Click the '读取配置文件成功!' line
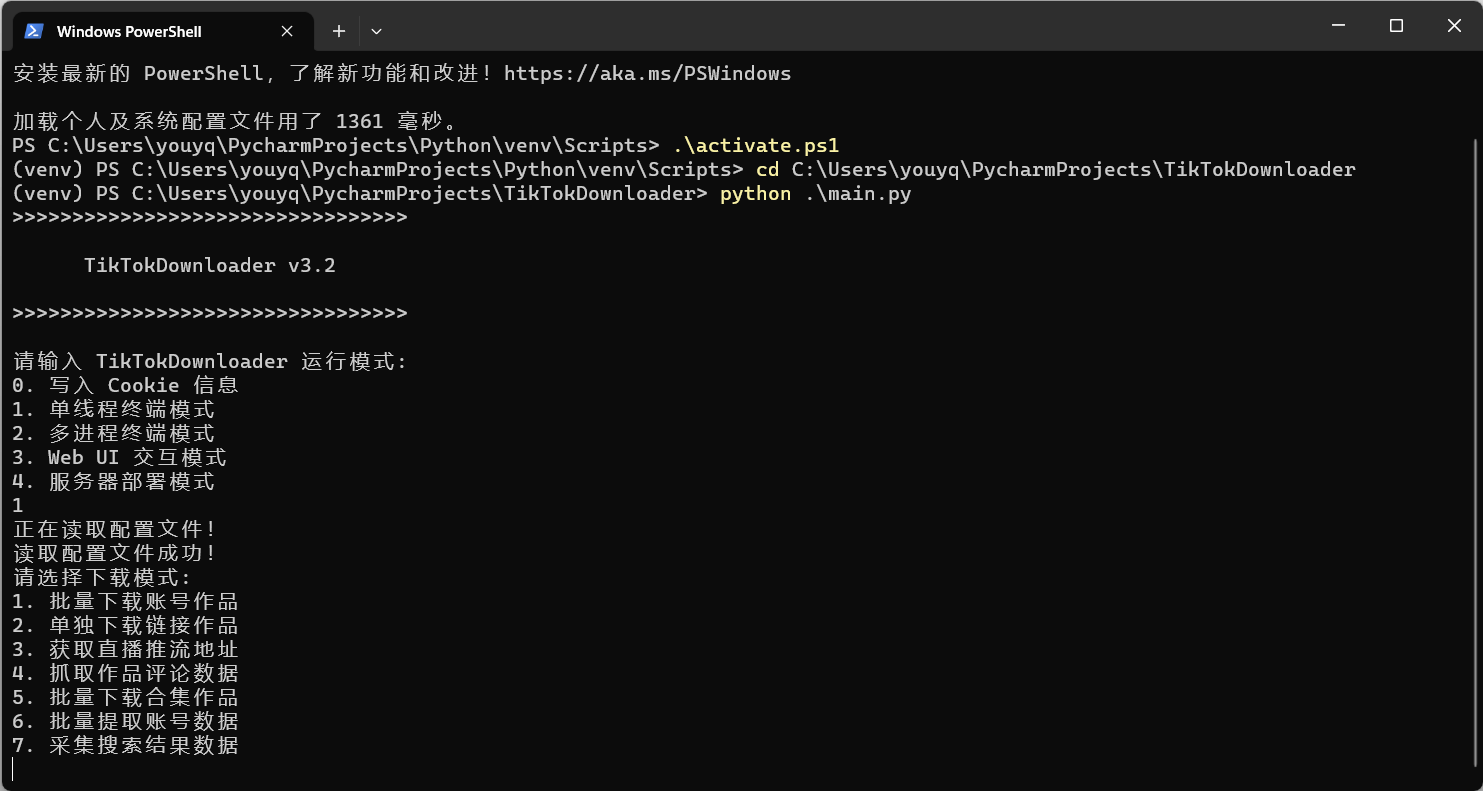Viewport: 1483px width, 791px height. 115,553
